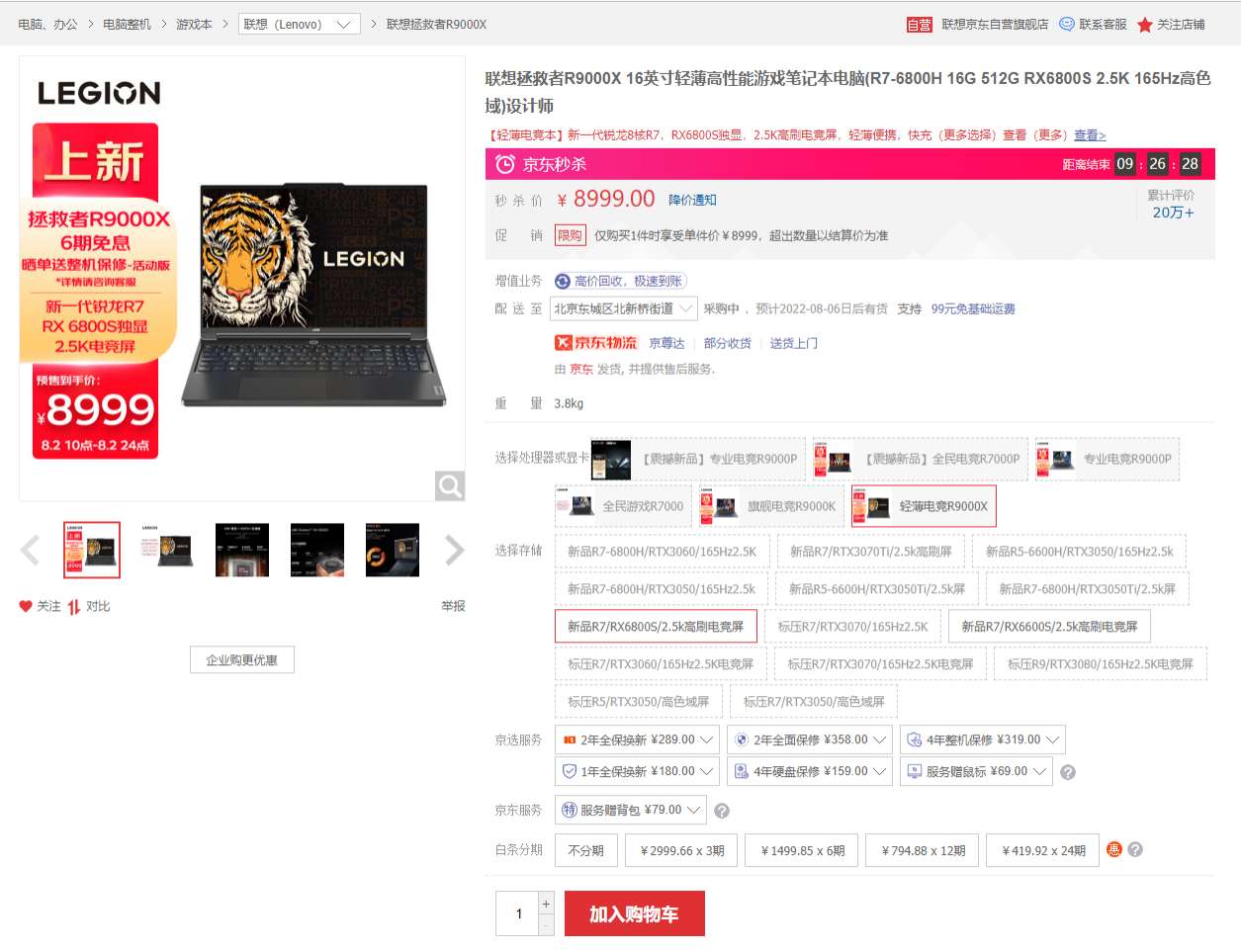
Task: Open 联想拯救者R9000X breadcrumb
Action: click(436, 25)
